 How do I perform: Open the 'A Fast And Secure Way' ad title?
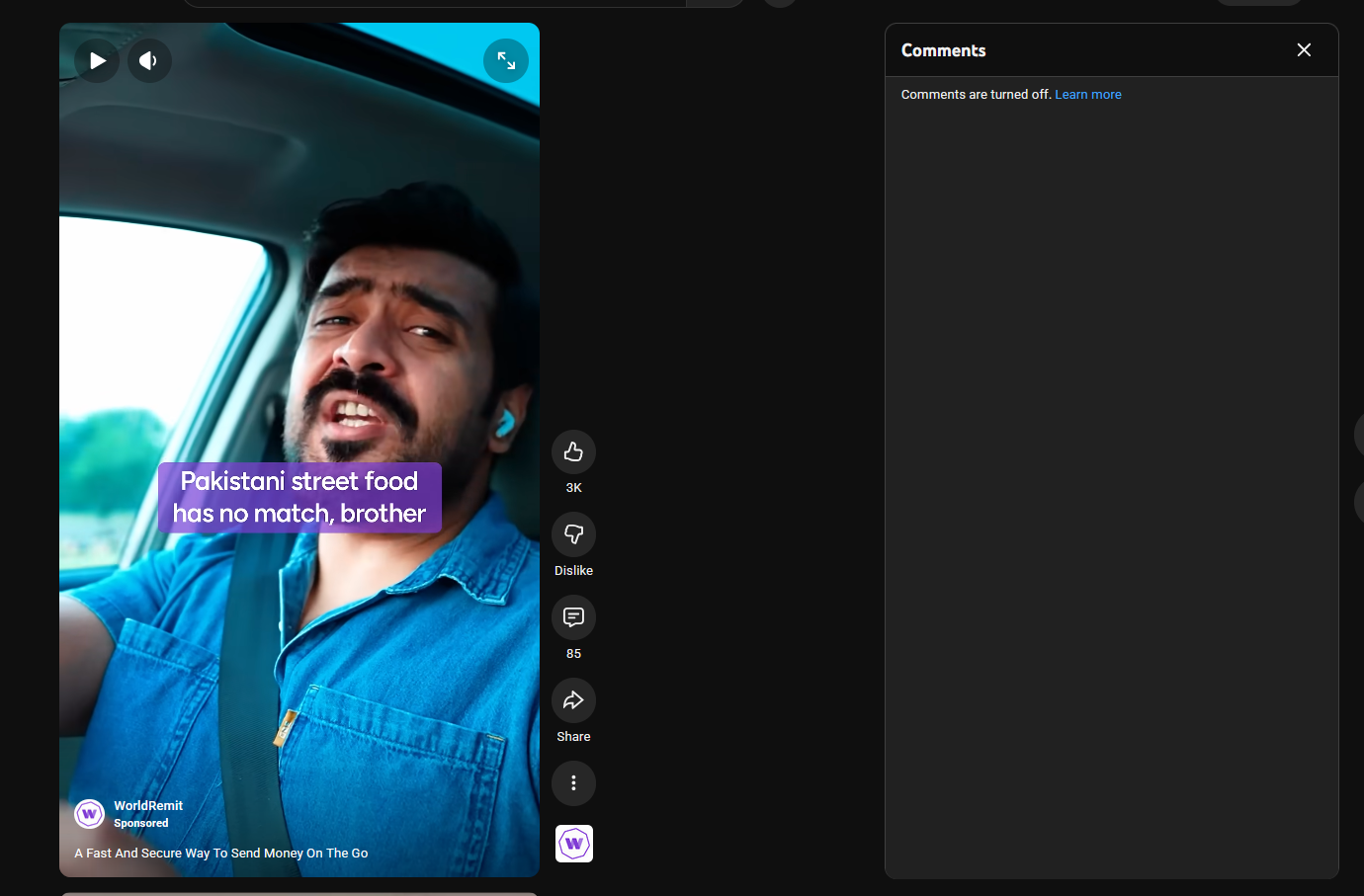(221, 854)
